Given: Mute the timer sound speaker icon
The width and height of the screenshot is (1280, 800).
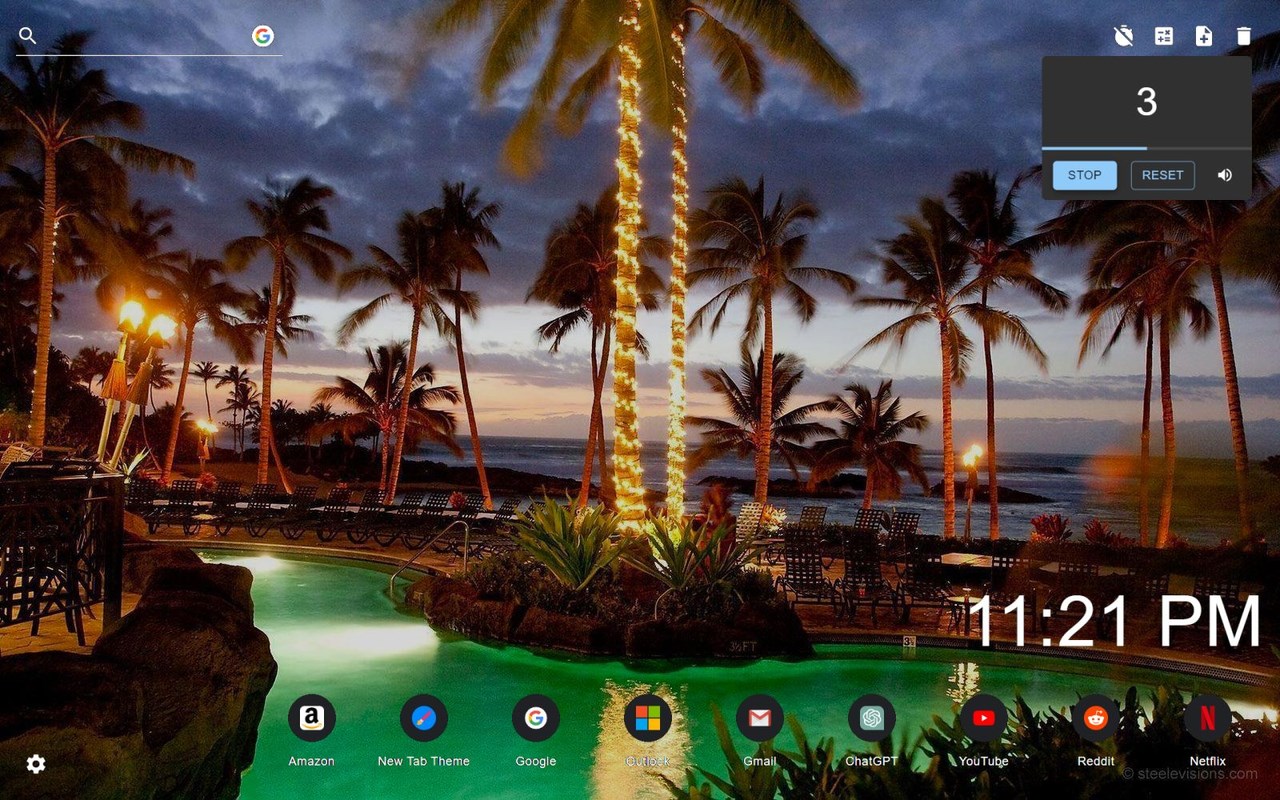Looking at the screenshot, I should point(1225,175).
